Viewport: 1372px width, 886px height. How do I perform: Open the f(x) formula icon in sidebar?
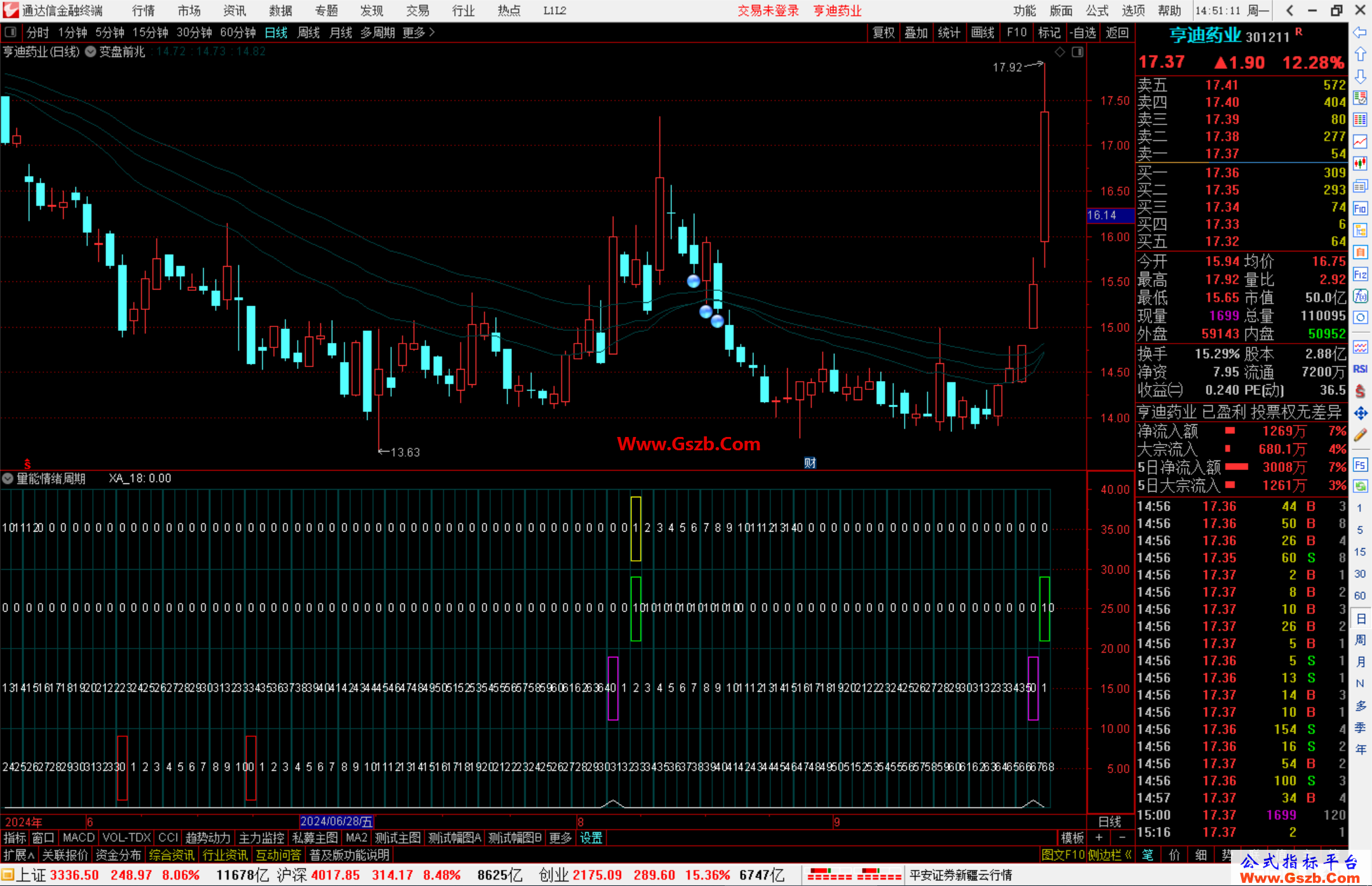coord(1360,296)
